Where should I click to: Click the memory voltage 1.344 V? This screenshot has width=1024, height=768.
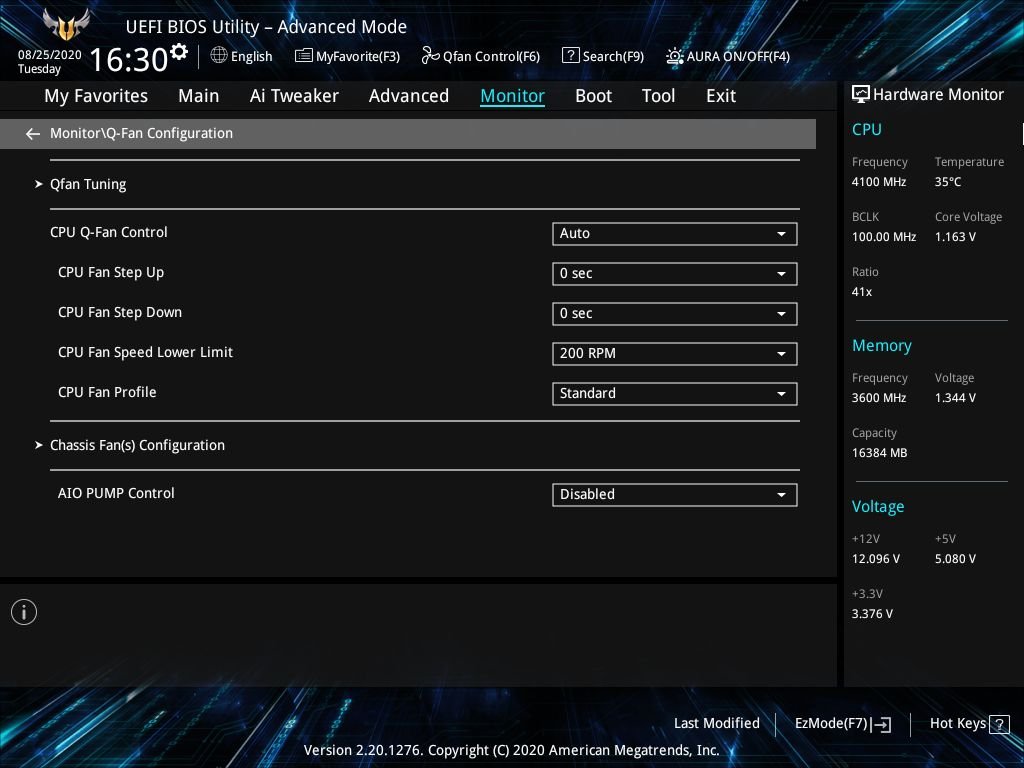point(955,398)
